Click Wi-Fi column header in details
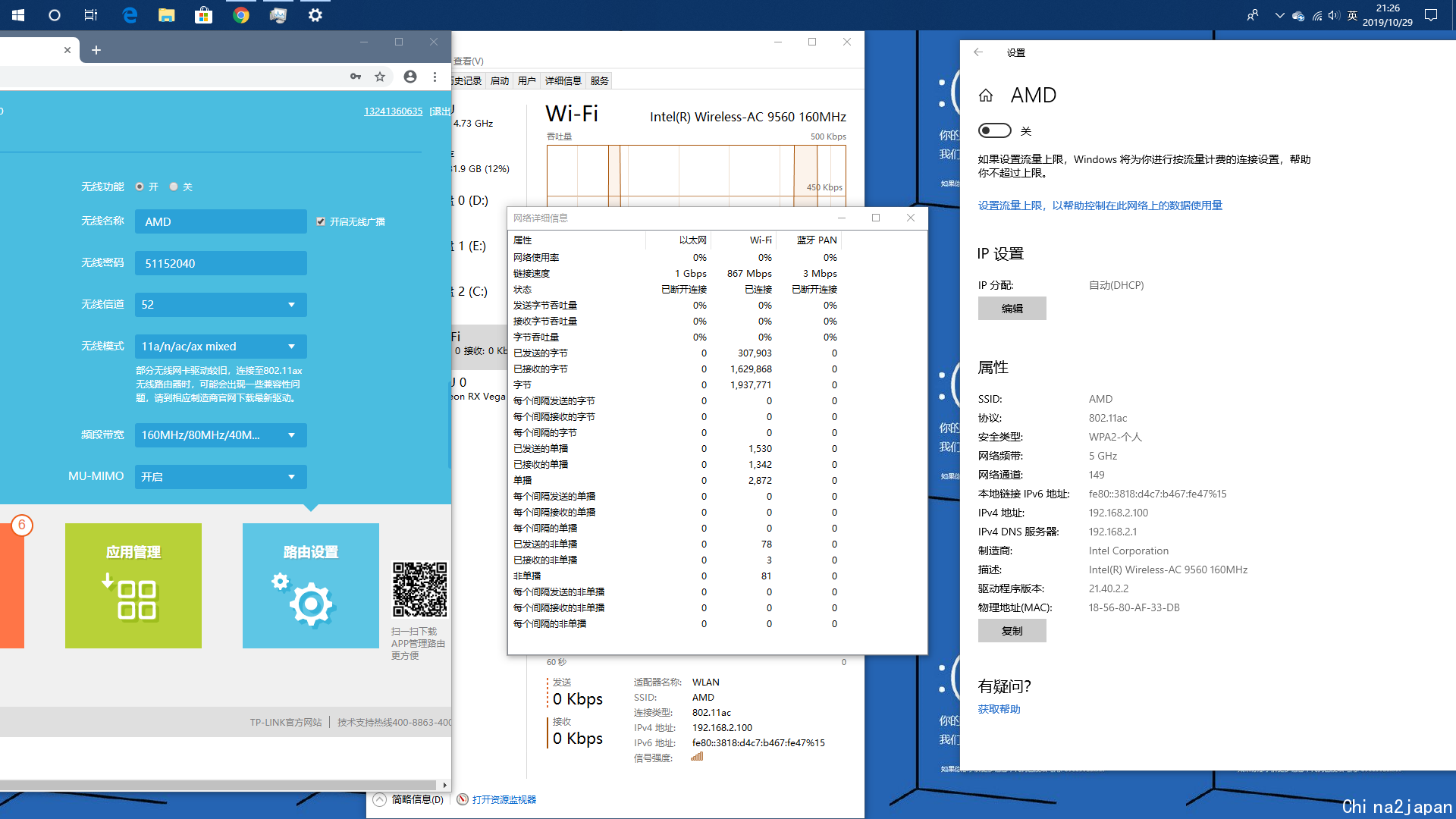The width and height of the screenshot is (1456, 819). click(x=743, y=240)
